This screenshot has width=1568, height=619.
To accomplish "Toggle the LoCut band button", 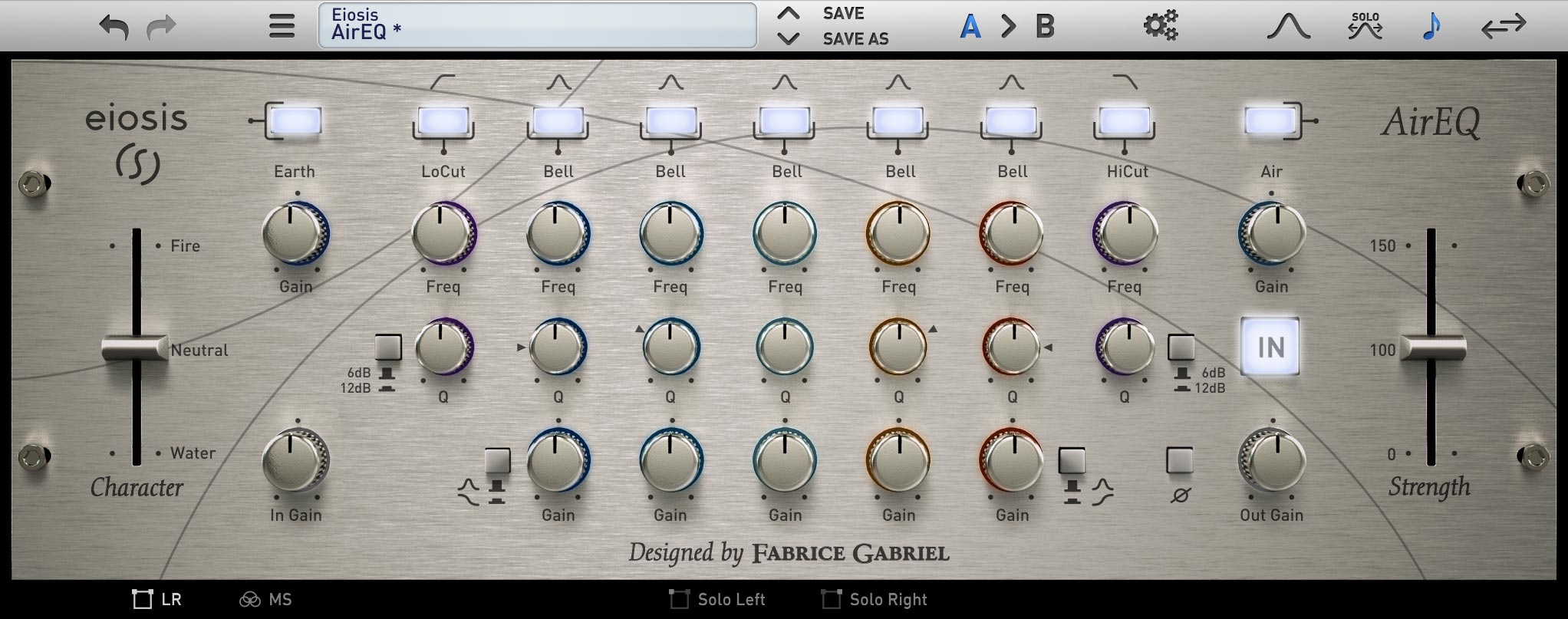I will coord(443,120).
